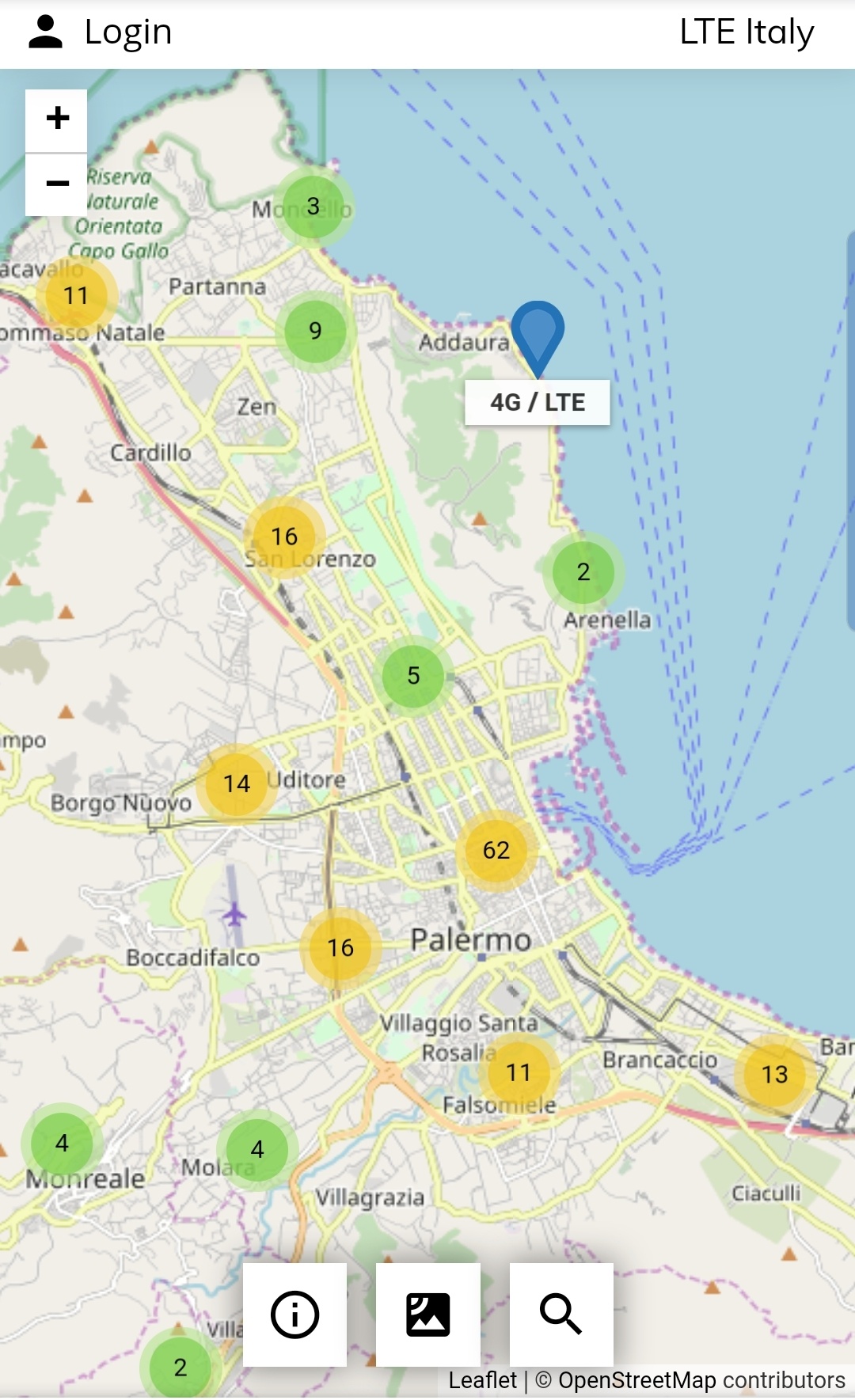This screenshot has width=855, height=1400.
Task: Expand the green cluster 9 near Partanna
Action: tap(315, 331)
